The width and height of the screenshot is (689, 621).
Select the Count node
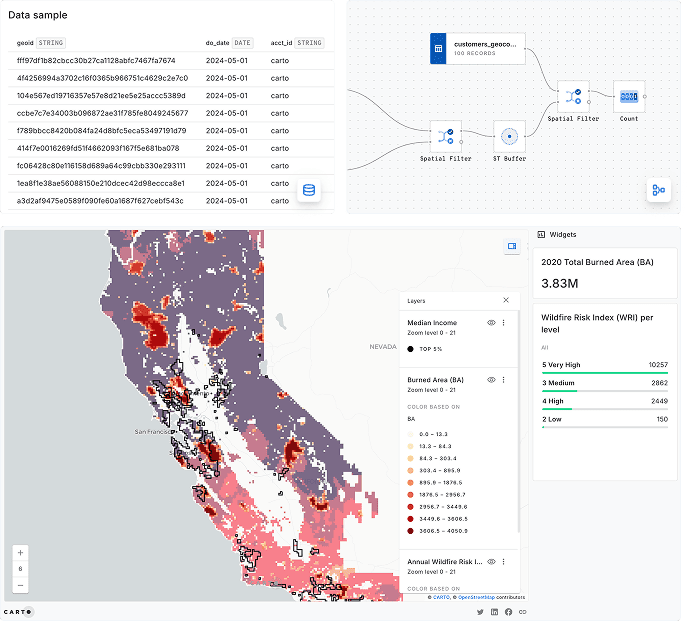(x=629, y=96)
